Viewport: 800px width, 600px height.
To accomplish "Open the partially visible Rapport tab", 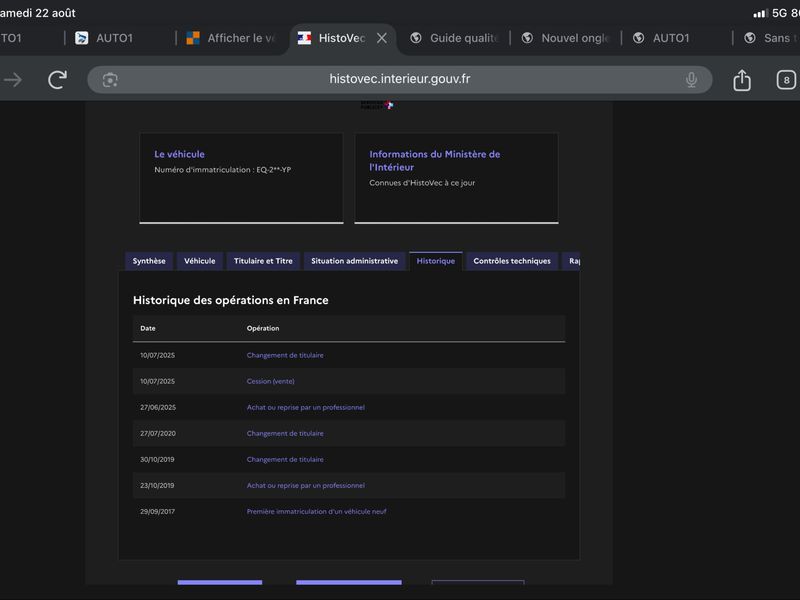I will [x=571, y=261].
